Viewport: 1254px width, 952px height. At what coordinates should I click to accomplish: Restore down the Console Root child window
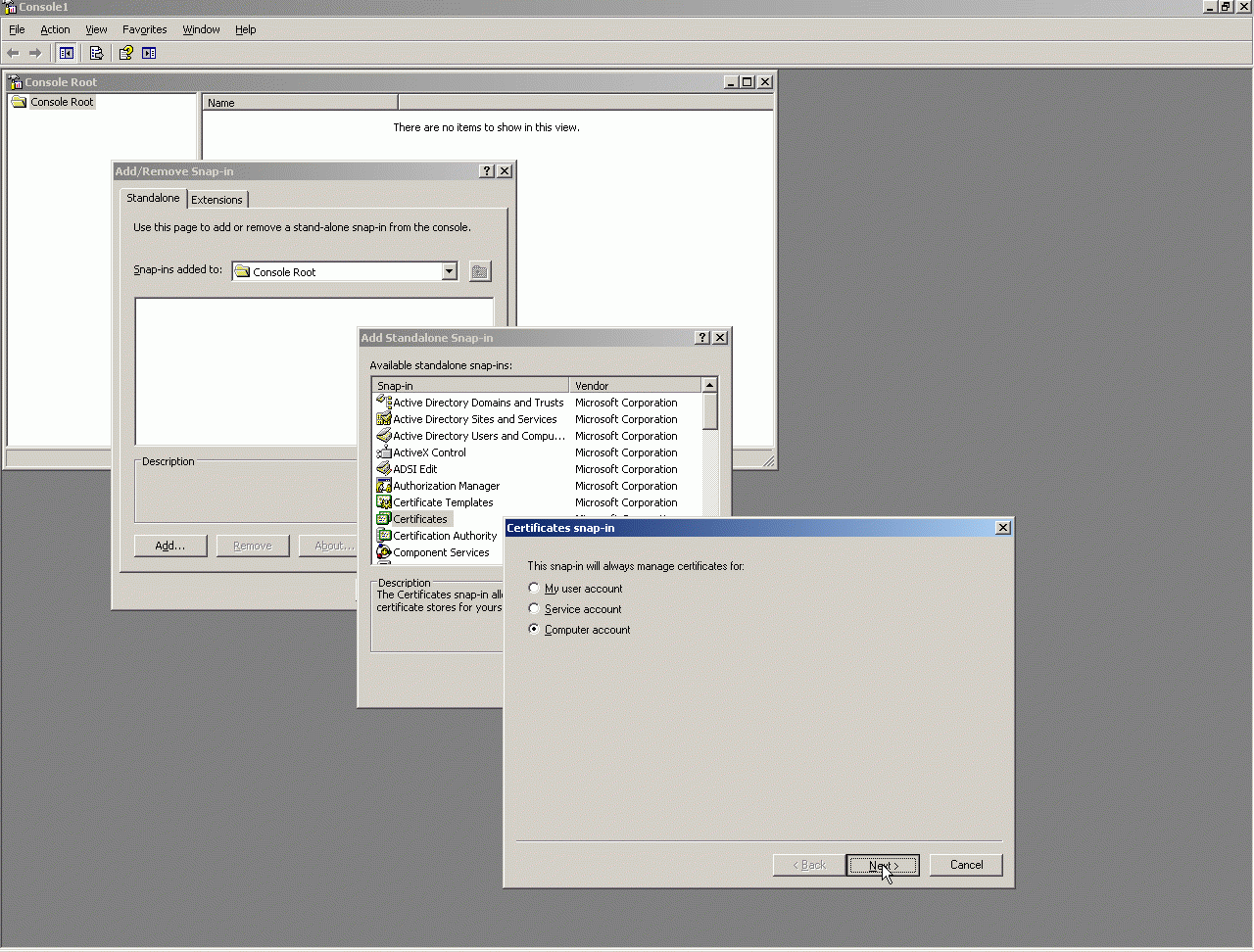(x=748, y=82)
